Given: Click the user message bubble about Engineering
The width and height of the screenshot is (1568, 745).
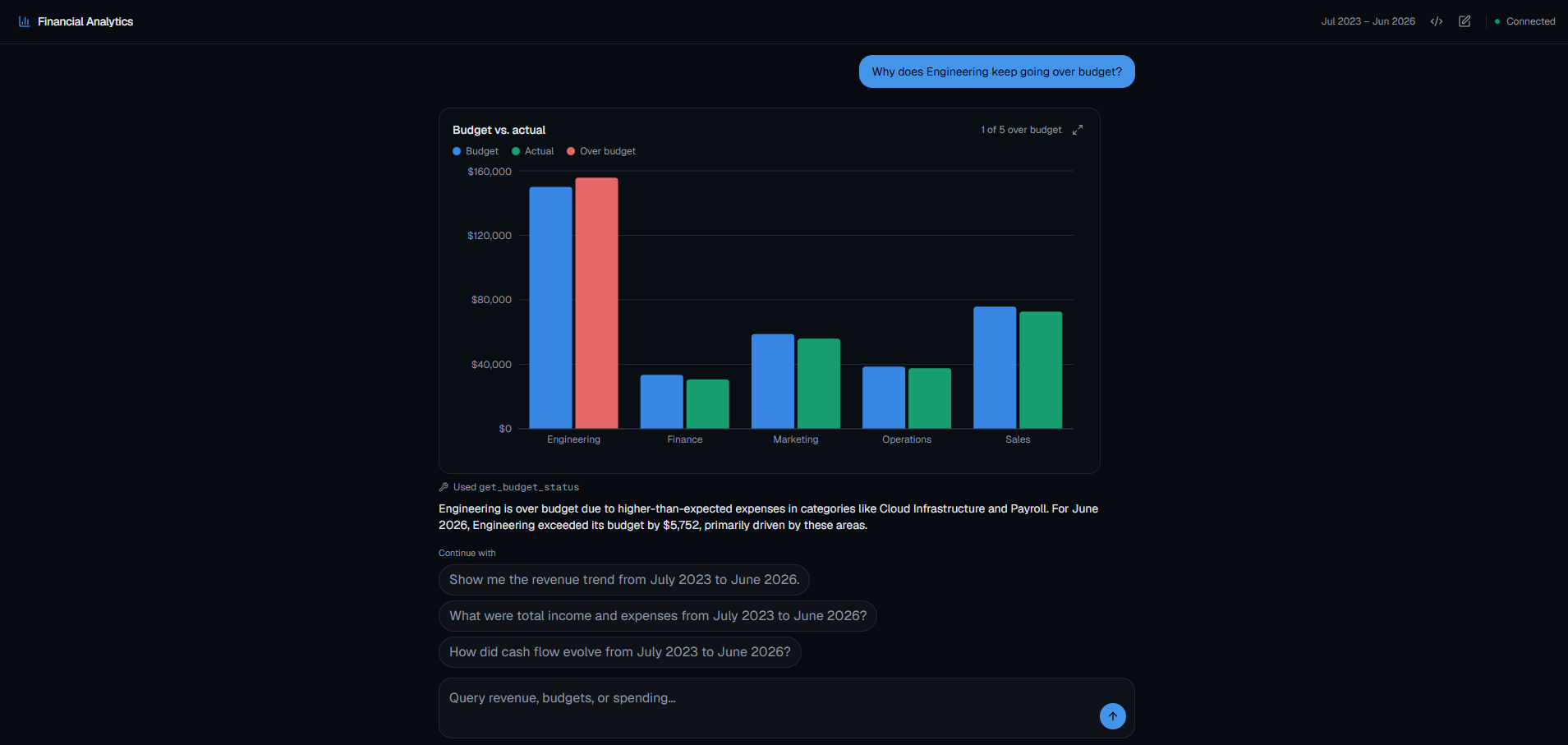Looking at the screenshot, I should 996,71.
